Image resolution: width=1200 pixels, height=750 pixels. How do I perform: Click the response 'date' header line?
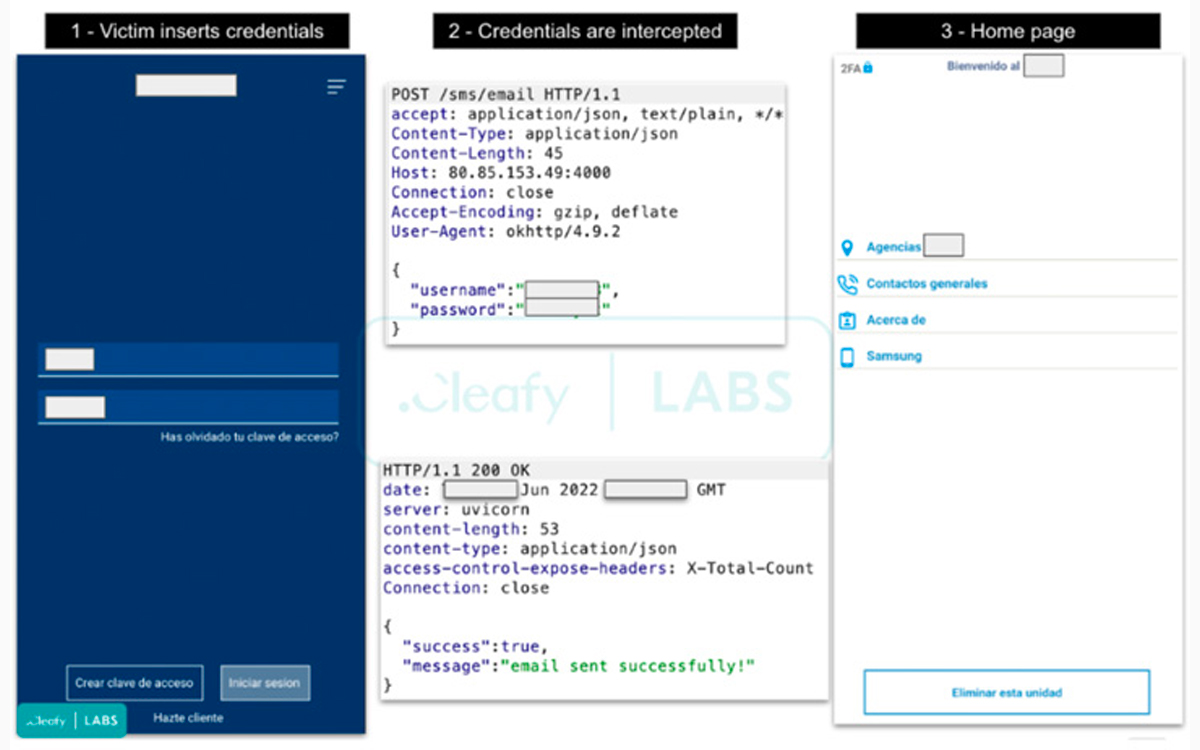(x=554, y=490)
